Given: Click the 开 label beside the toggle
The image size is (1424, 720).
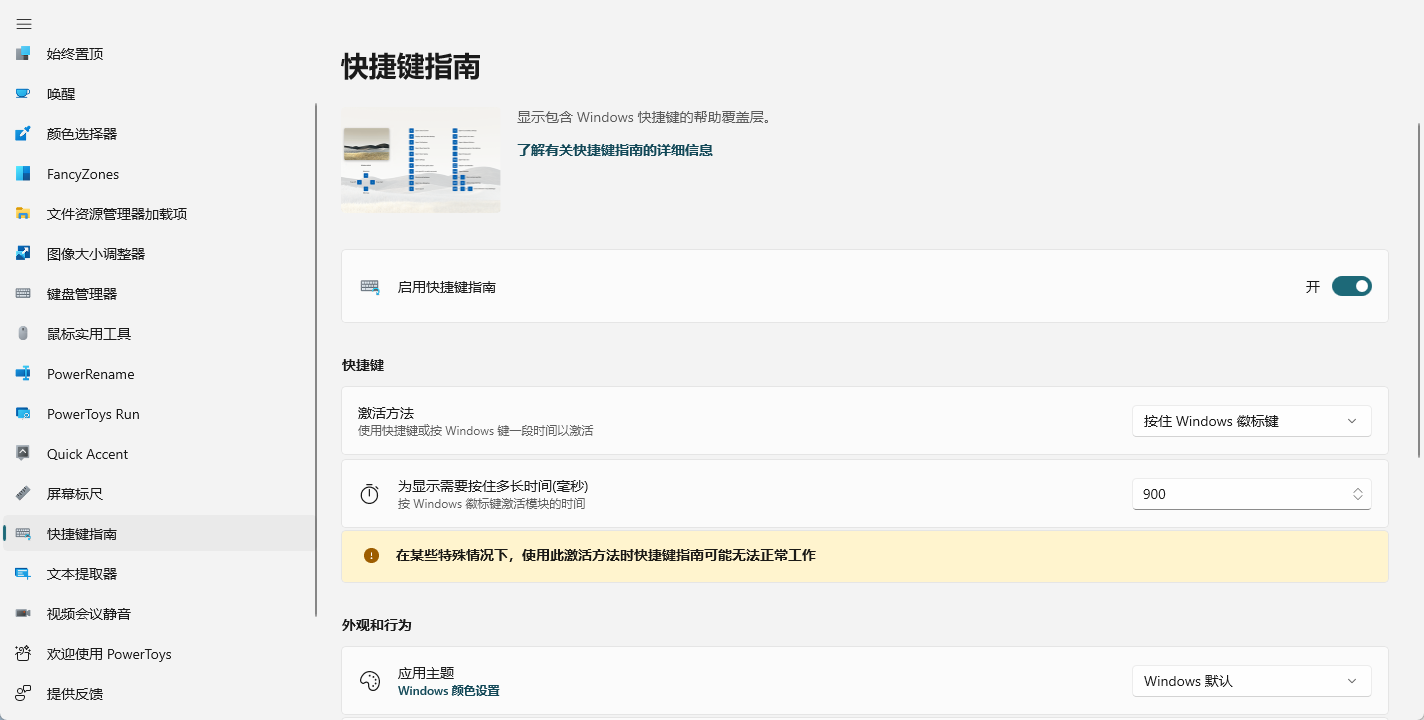Looking at the screenshot, I should (1313, 287).
